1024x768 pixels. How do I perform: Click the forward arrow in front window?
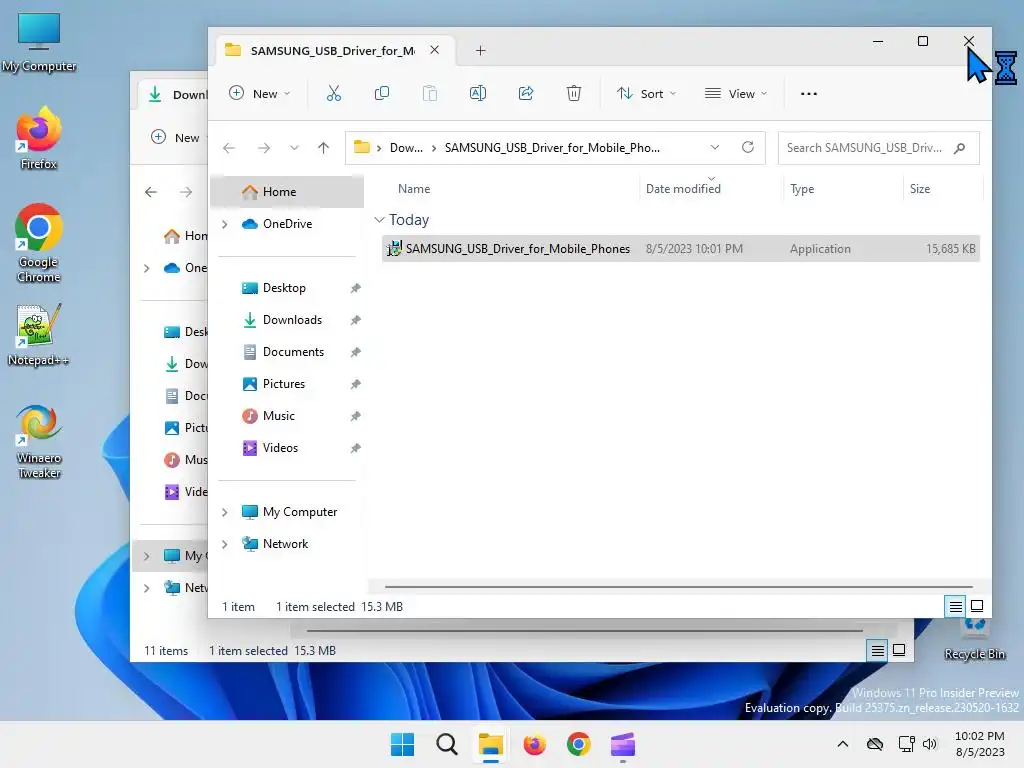[264, 148]
